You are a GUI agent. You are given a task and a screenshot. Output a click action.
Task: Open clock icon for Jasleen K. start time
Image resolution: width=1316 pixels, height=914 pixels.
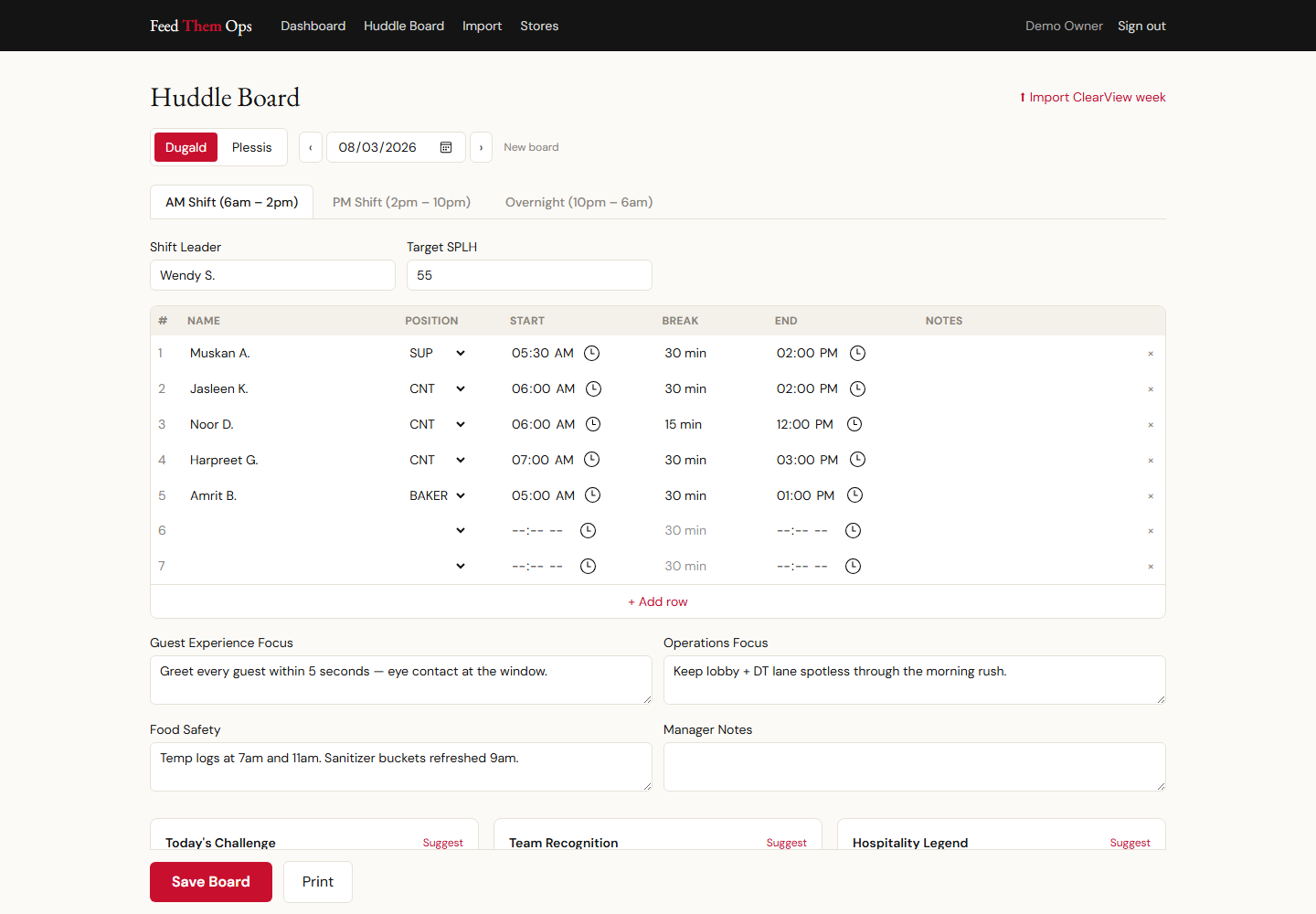click(593, 388)
